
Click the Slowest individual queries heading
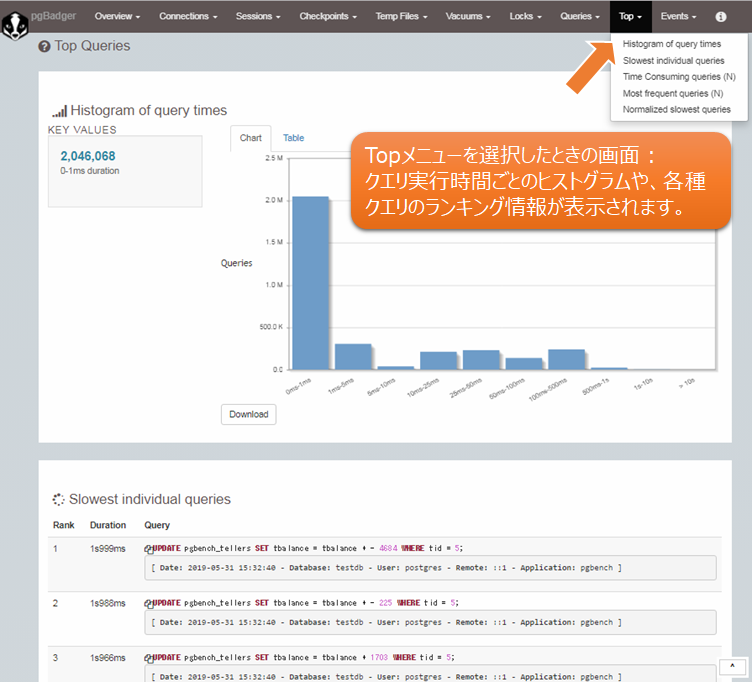(150, 500)
